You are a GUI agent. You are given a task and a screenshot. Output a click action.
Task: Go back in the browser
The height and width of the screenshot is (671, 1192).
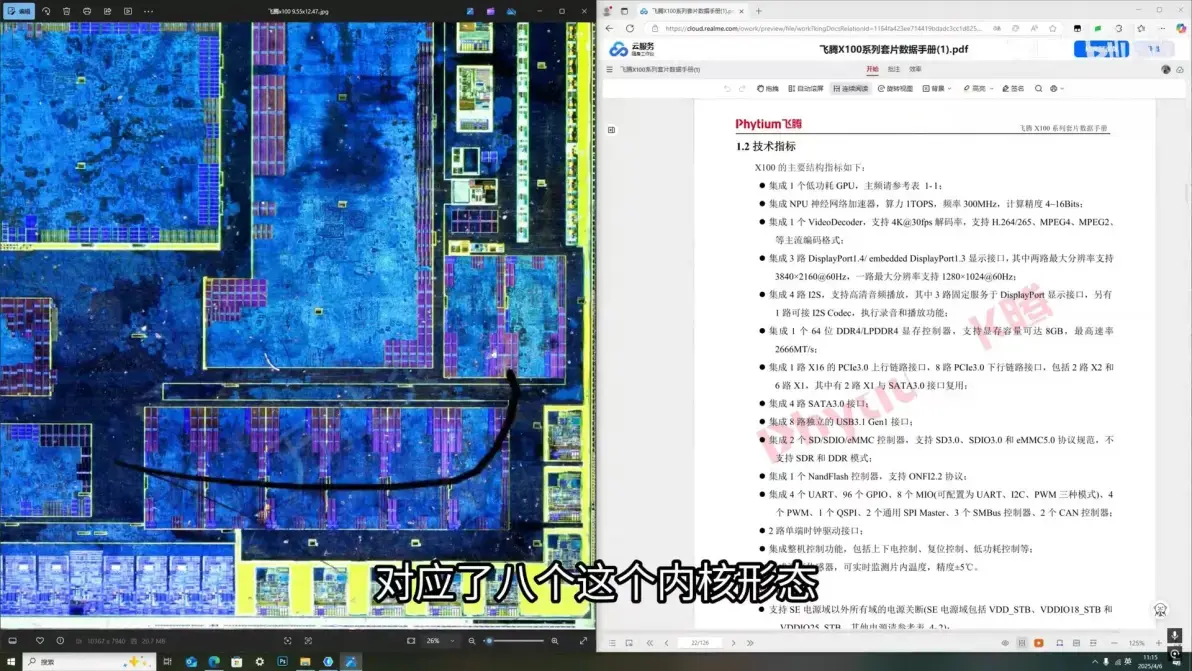[610, 28]
